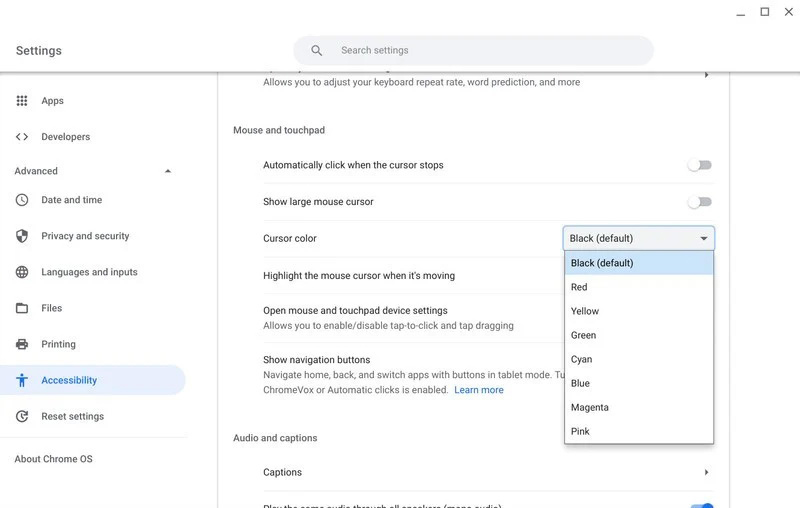The image size is (800, 508).
Task: Open the Learn more link
Action: click(479, 390)
